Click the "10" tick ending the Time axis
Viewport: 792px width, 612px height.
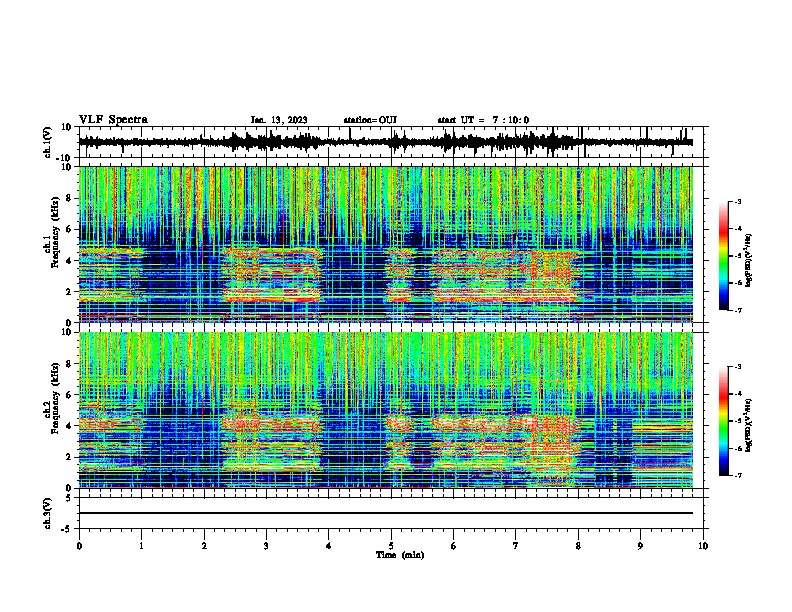coord(703,546)
